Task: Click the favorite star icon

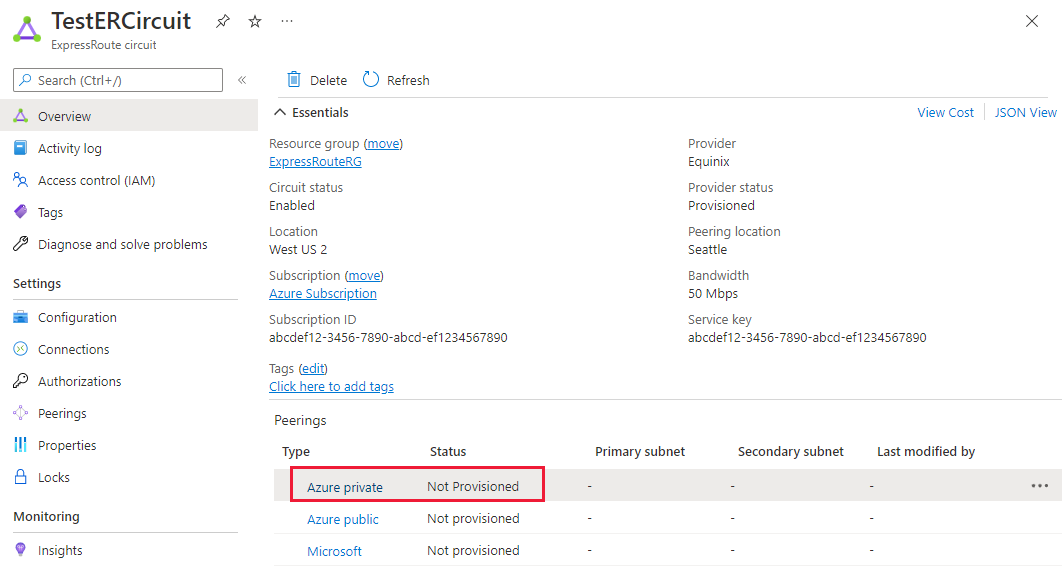Action: pyautogui.click(x=255, y=21)
